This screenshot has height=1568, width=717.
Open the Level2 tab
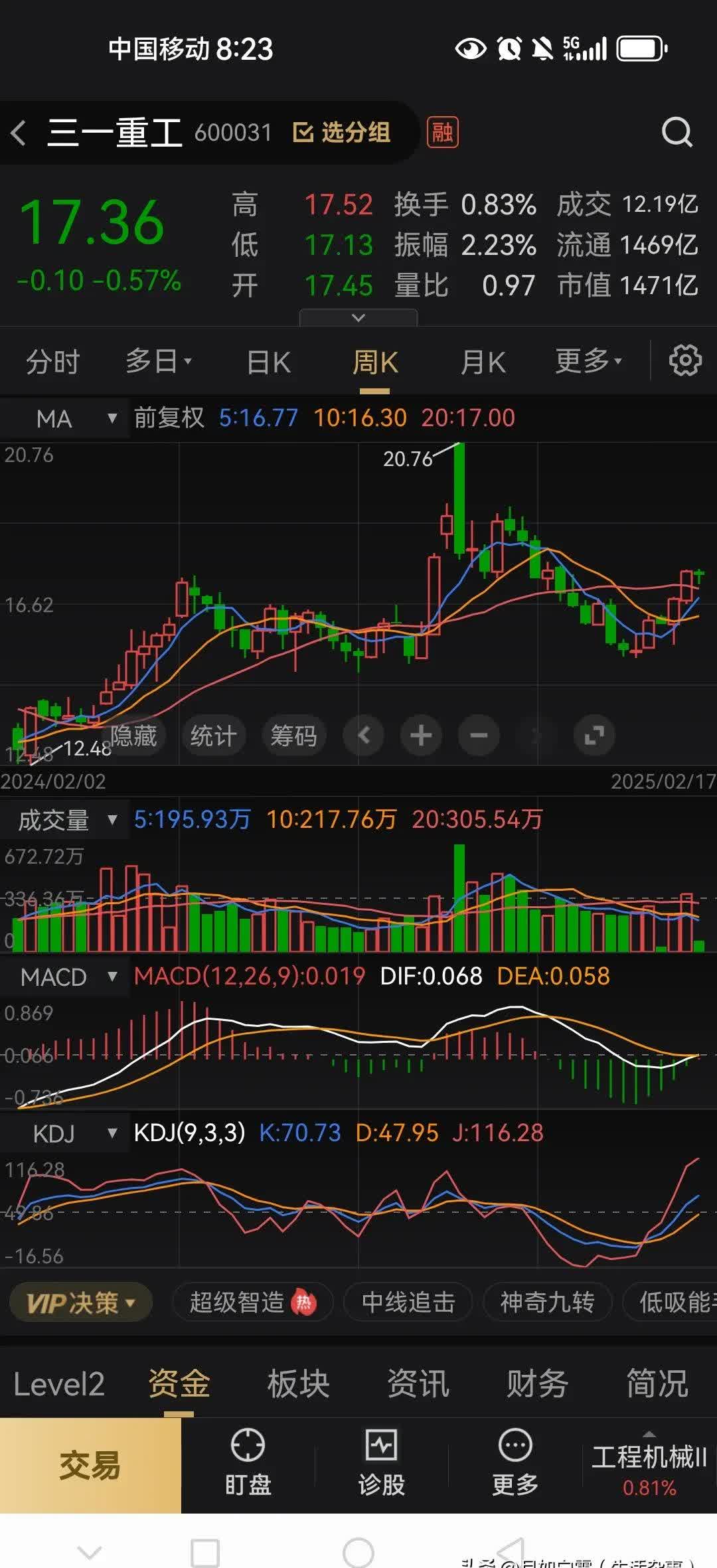(59, 1384)
